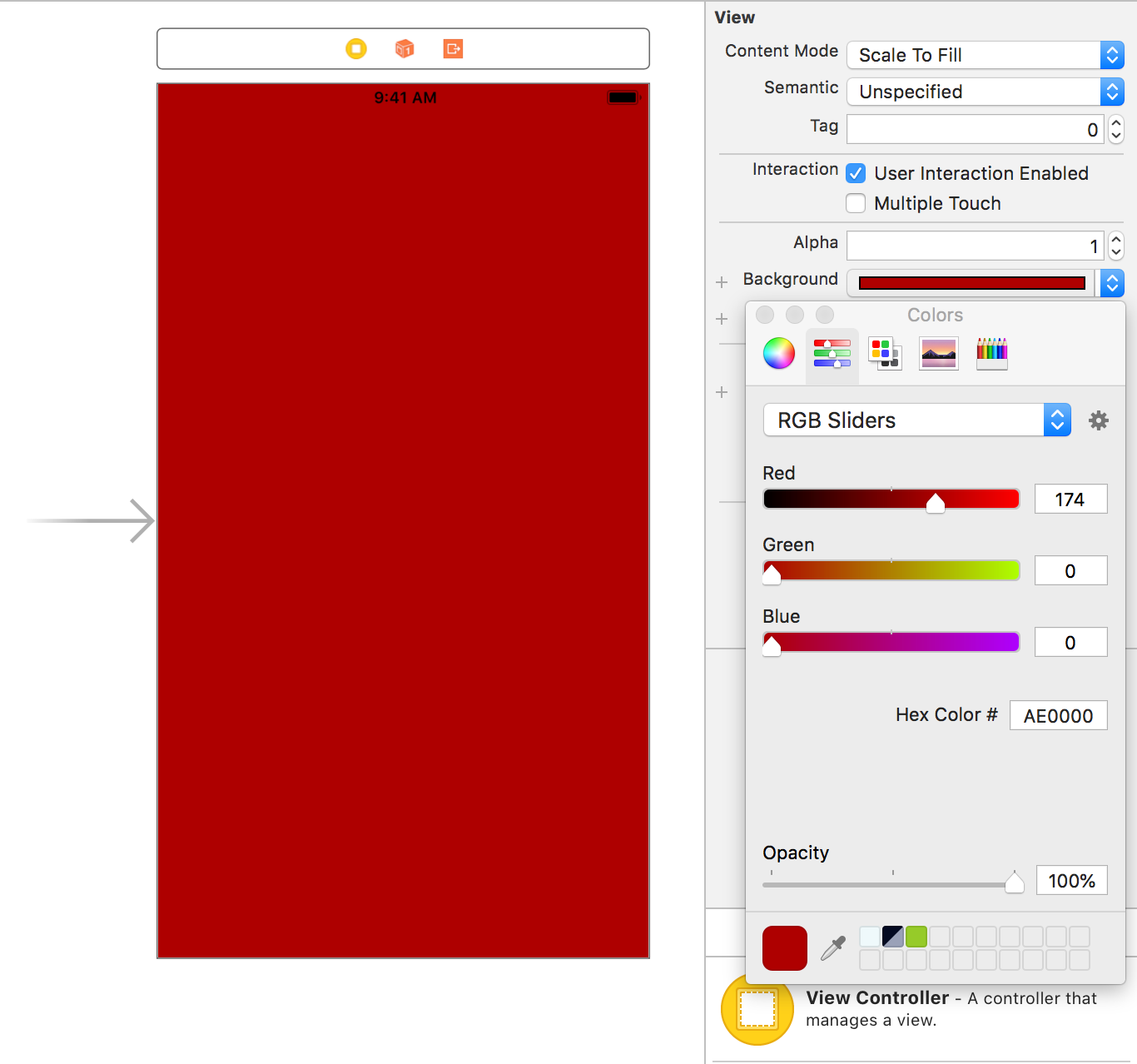Open the RGB Sliders mode dropdown
Viewport: 1137px width, 1064px height.
tap(917, 420)
